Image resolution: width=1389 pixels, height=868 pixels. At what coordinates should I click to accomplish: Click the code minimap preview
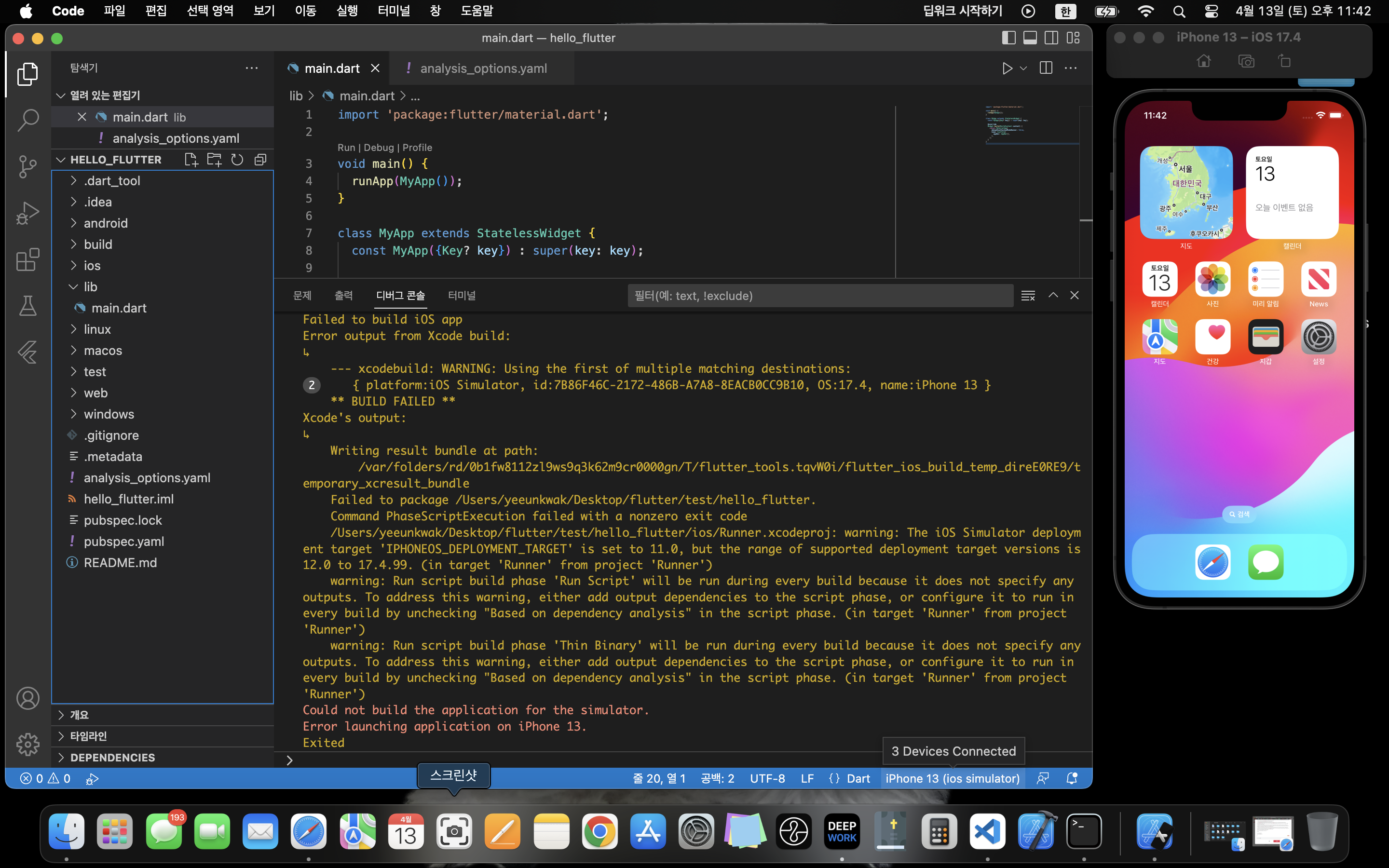pyautogui.click(x=1032, y=124)
